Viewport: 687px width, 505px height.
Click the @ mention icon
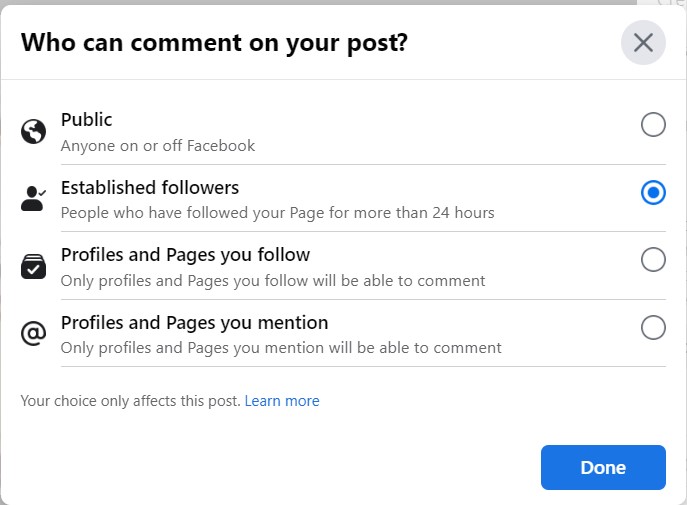point(33,333)
